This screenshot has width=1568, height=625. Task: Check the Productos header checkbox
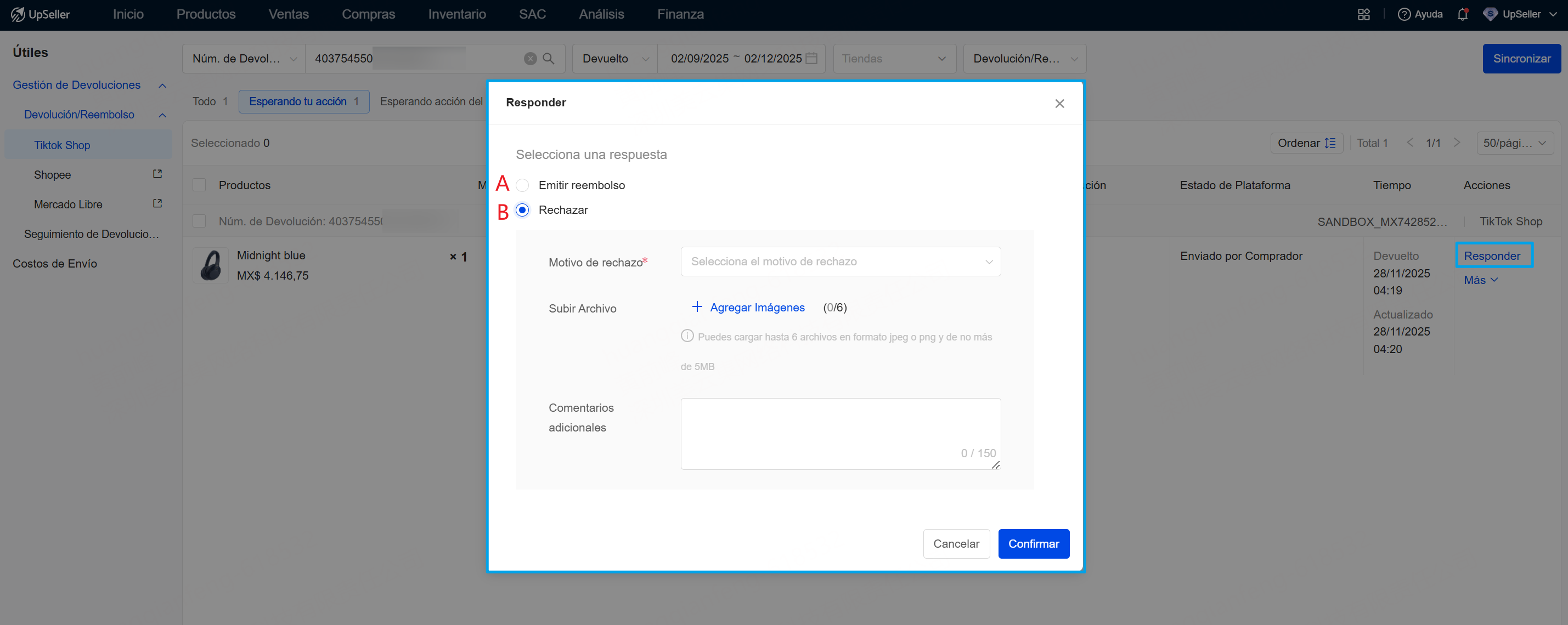click(x=199, y=185)
